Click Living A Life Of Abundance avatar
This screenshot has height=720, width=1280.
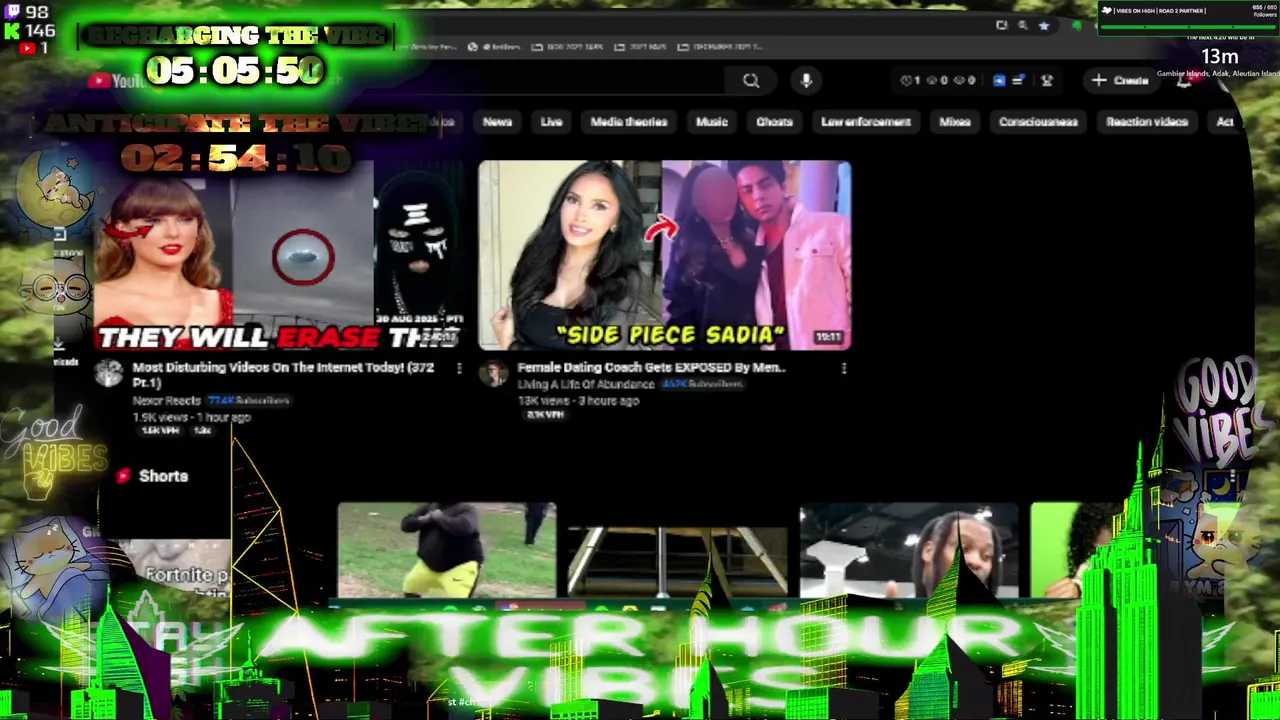point(493,374)
